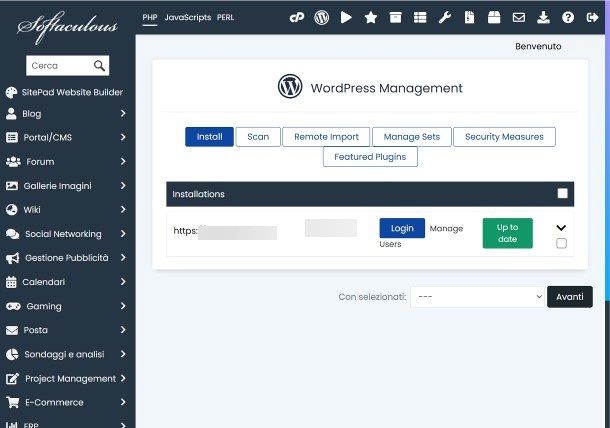
Task: Expand the Blog category arrow
Action: tap(123, 113)
